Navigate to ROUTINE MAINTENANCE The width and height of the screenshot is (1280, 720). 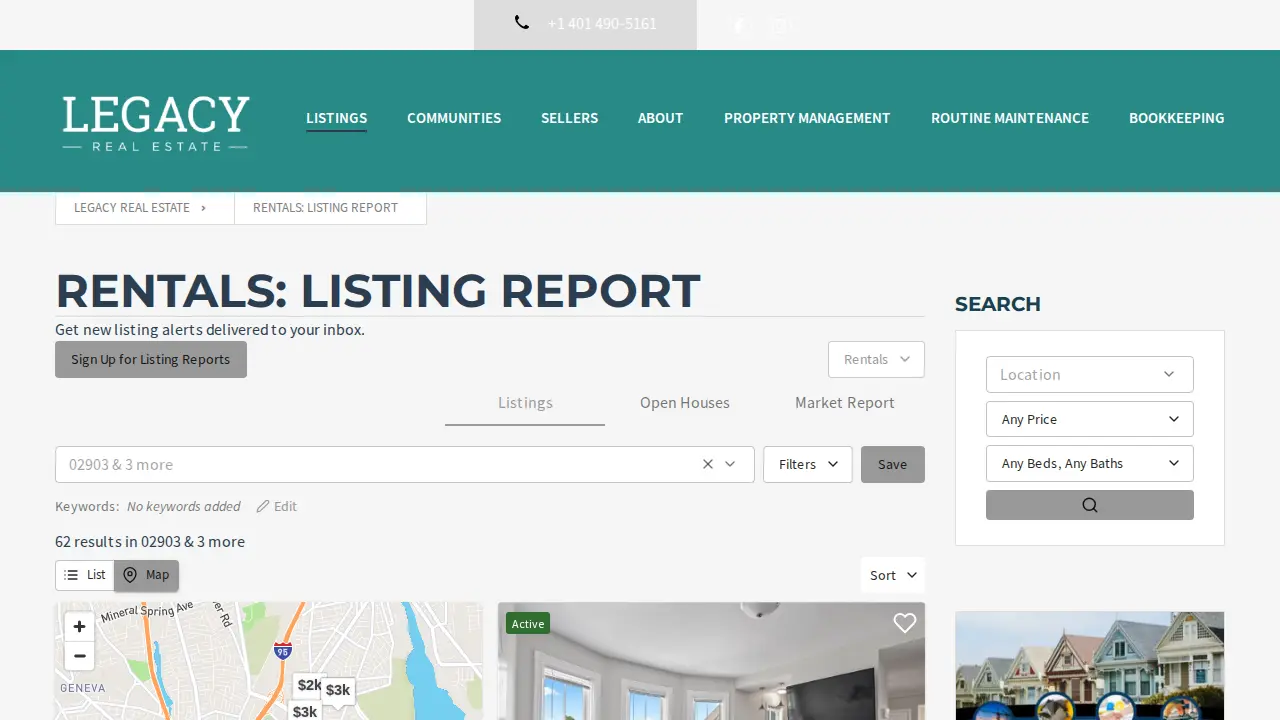point(1010,118)
